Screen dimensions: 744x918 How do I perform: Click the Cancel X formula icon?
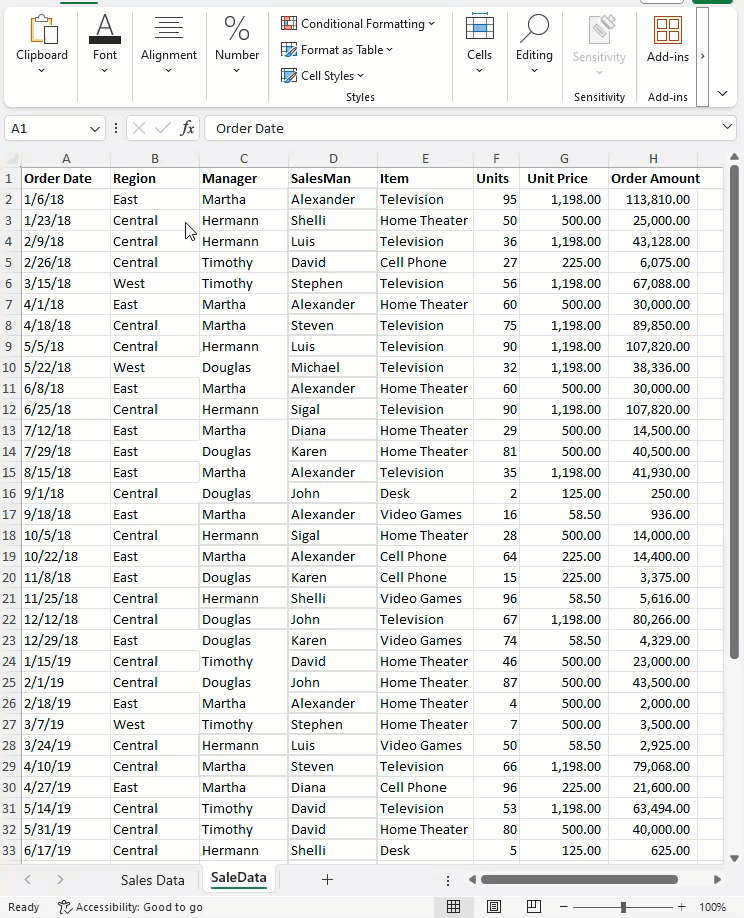point(139,128)
